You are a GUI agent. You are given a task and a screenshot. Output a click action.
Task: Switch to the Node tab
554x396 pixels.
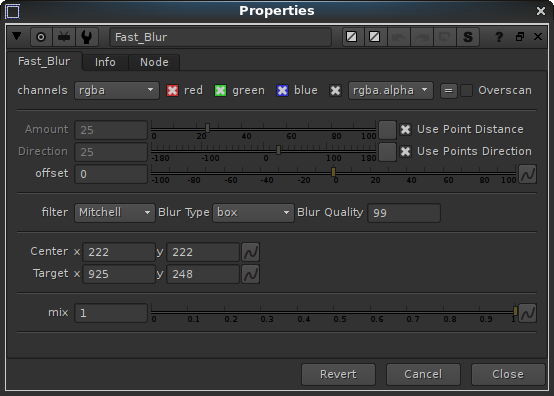click(x=154, y=62)
